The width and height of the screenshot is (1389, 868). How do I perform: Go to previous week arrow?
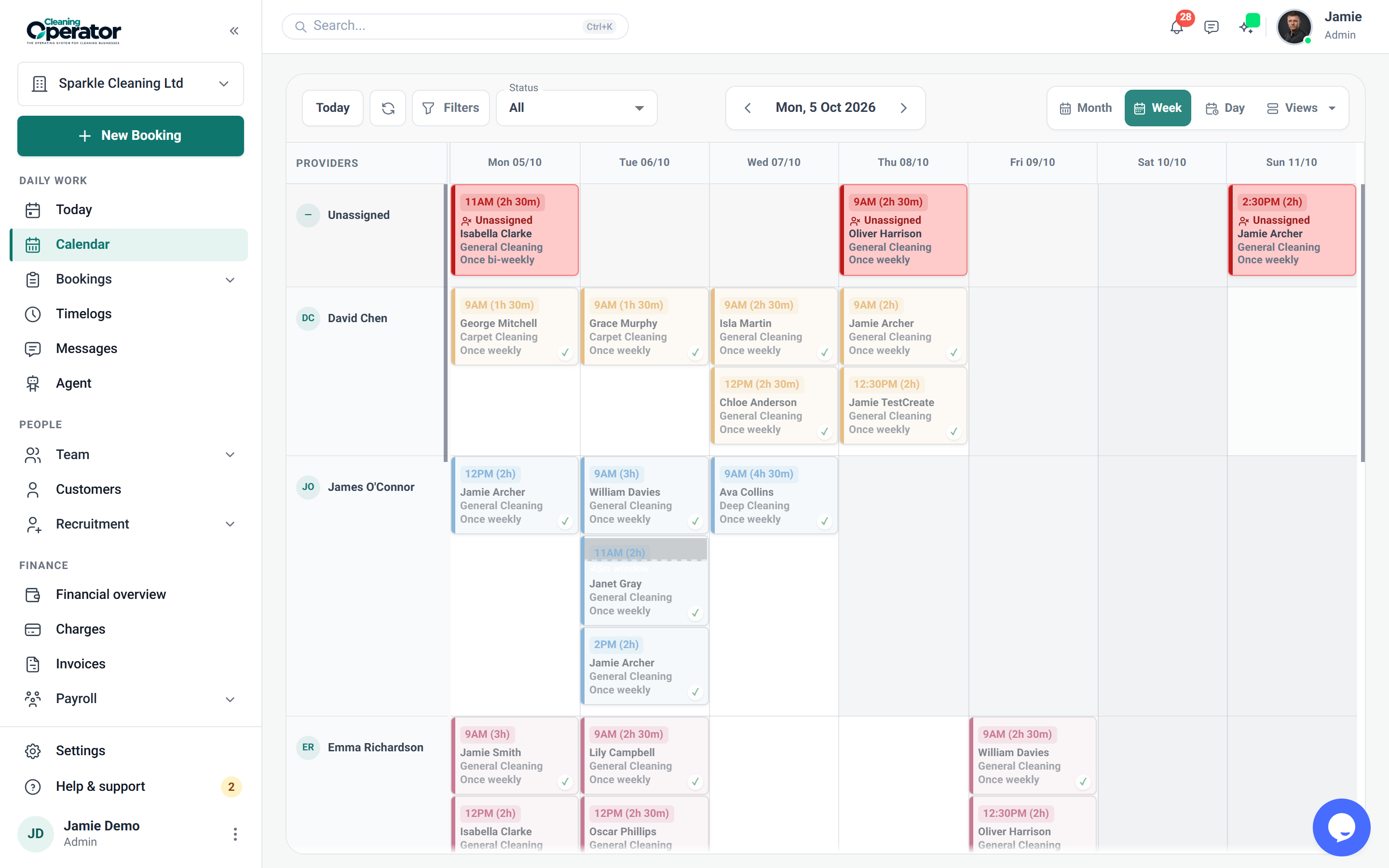click(747, 108)
